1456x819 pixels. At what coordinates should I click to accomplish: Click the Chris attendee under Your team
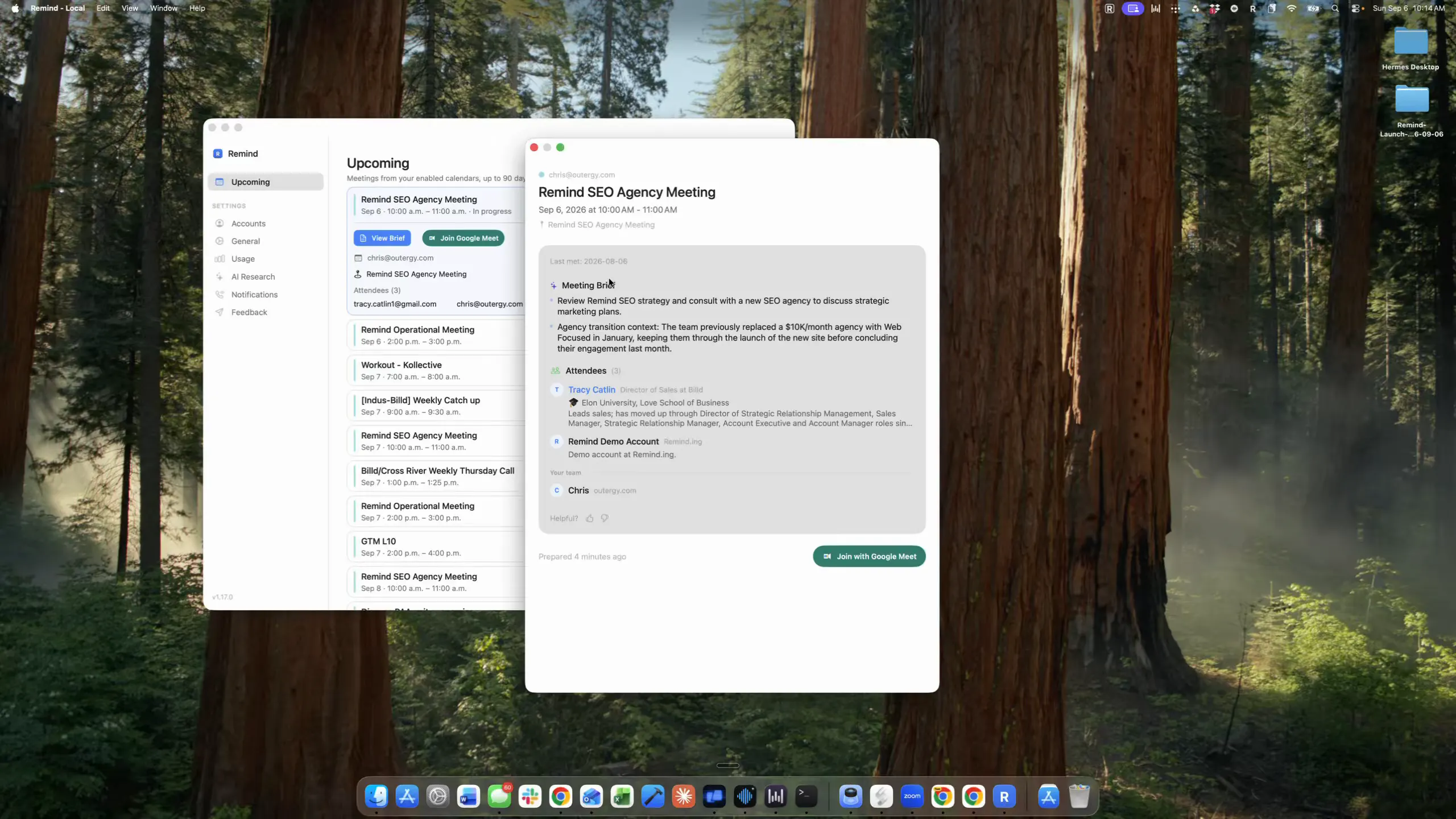[x=578, y=490]
